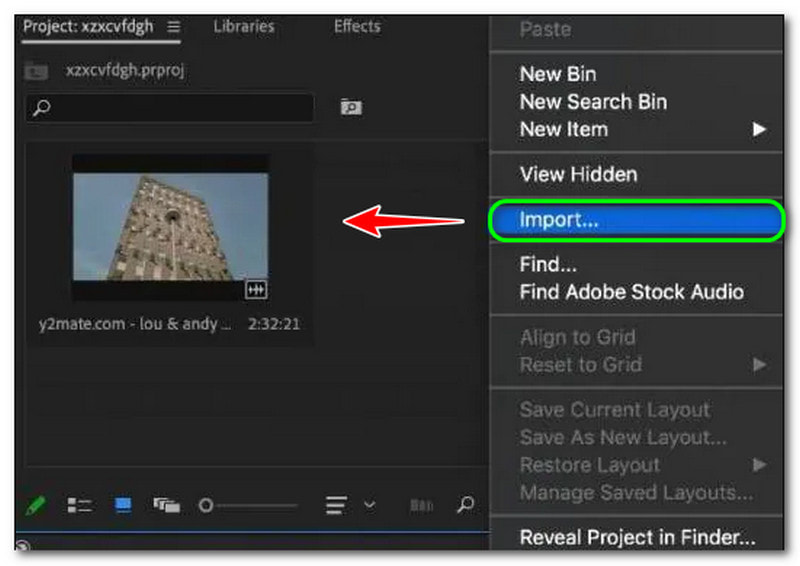Click the project file bin icon beside xzxcvfdgh.prproj
This screenshot has height=566, width=800.
[36, 70]
